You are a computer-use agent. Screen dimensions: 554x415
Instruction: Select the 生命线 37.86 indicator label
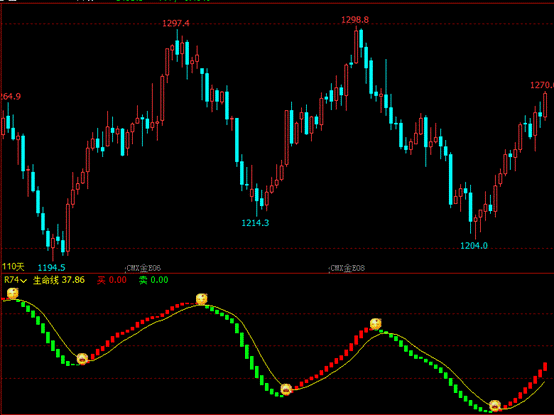pyautogui.click(x=59, y=280)
